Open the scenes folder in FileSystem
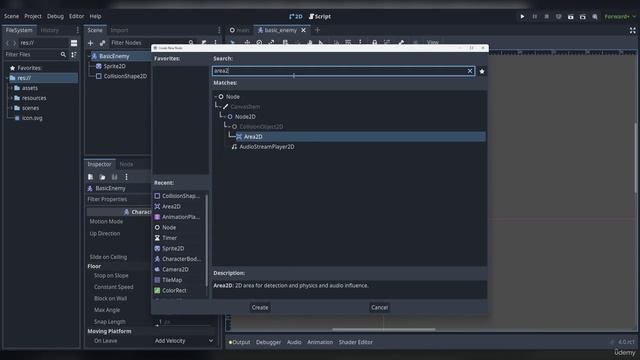640x360 pixels. [x=30, y=108]
